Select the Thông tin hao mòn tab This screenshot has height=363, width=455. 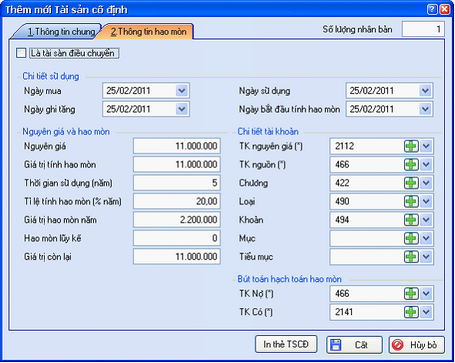point(147,32)
